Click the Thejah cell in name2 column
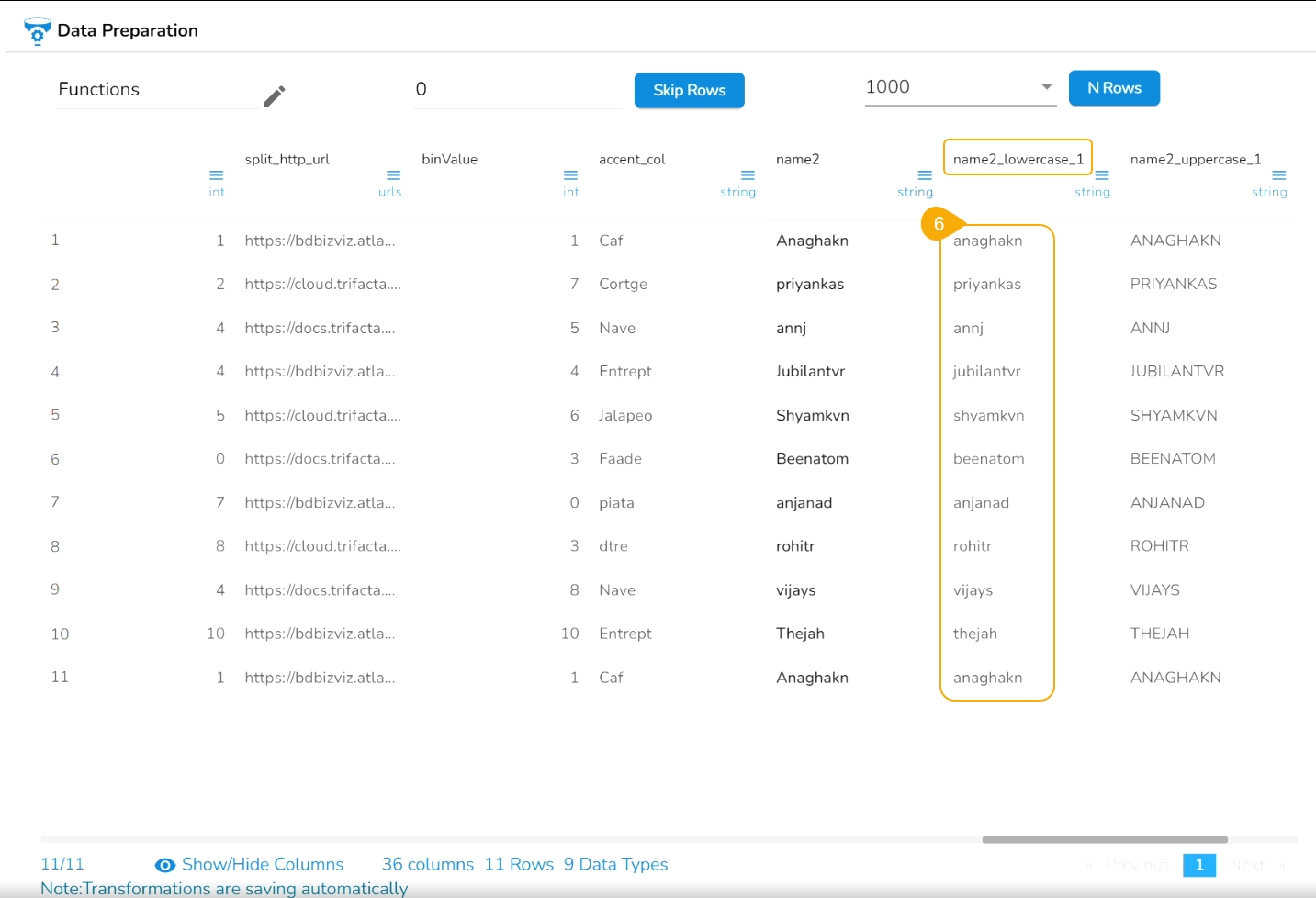The height and width of the screenshot is (898, 1316). [800, 634]
